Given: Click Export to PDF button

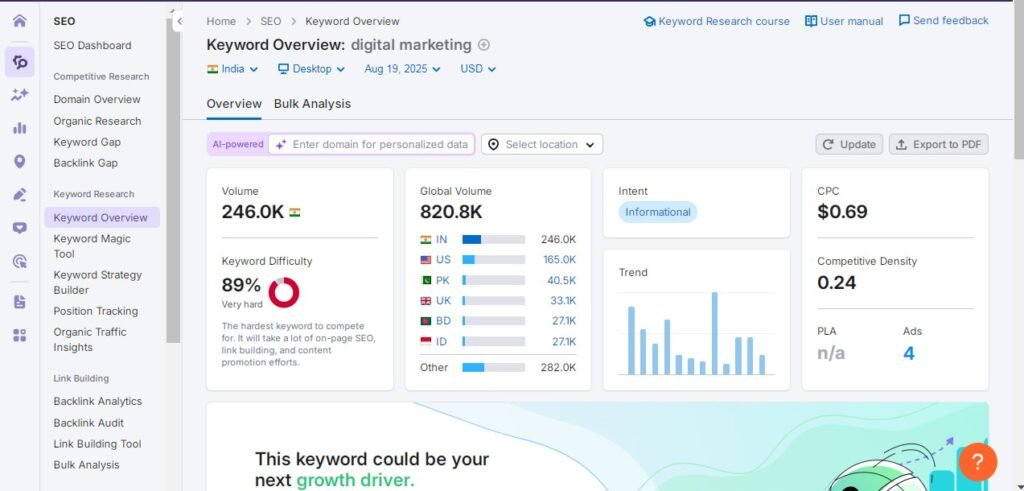Looking at the screenshot, I should click(x=938, y=144).
